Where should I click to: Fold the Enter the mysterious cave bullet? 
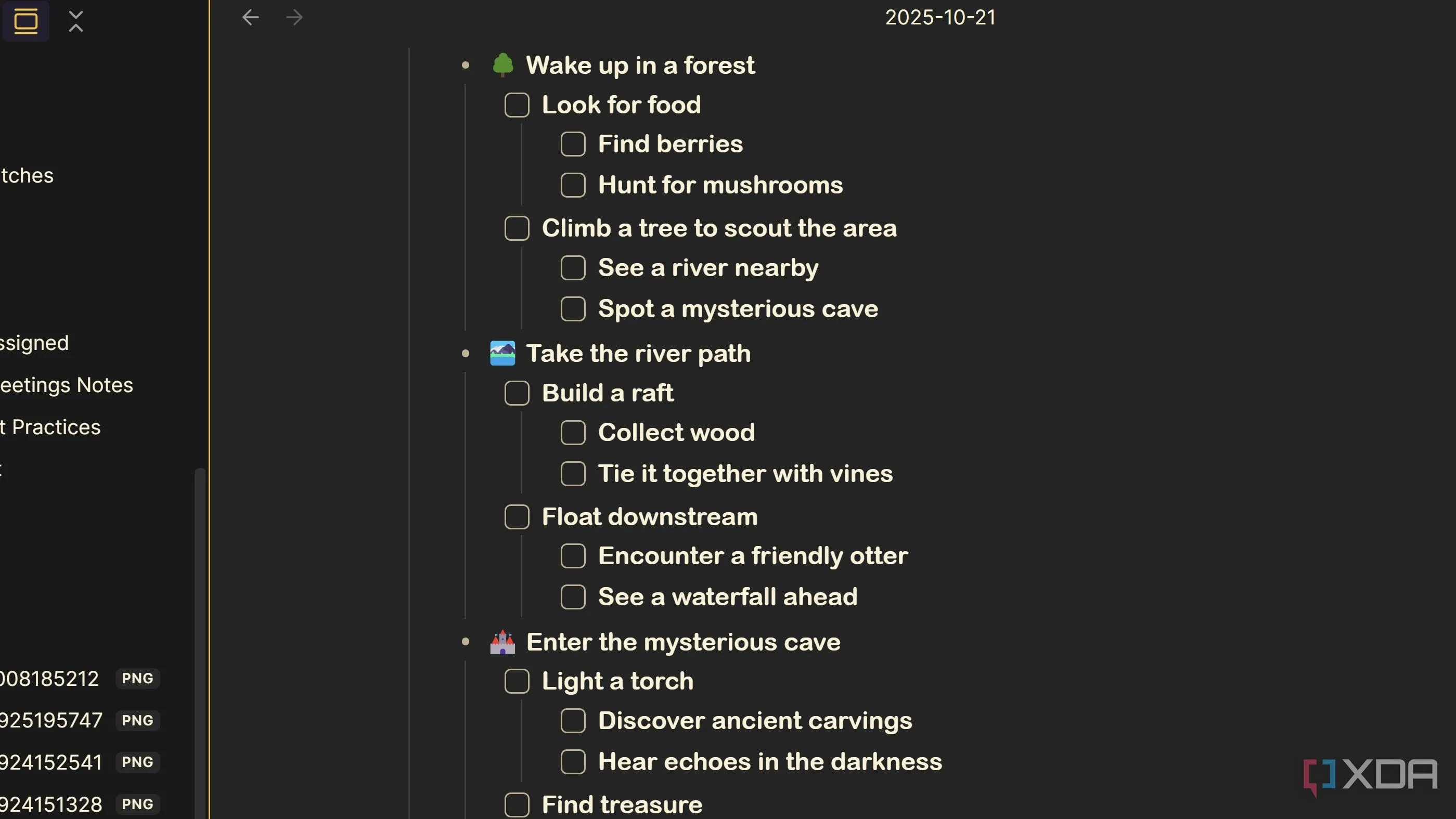[465, 642]
